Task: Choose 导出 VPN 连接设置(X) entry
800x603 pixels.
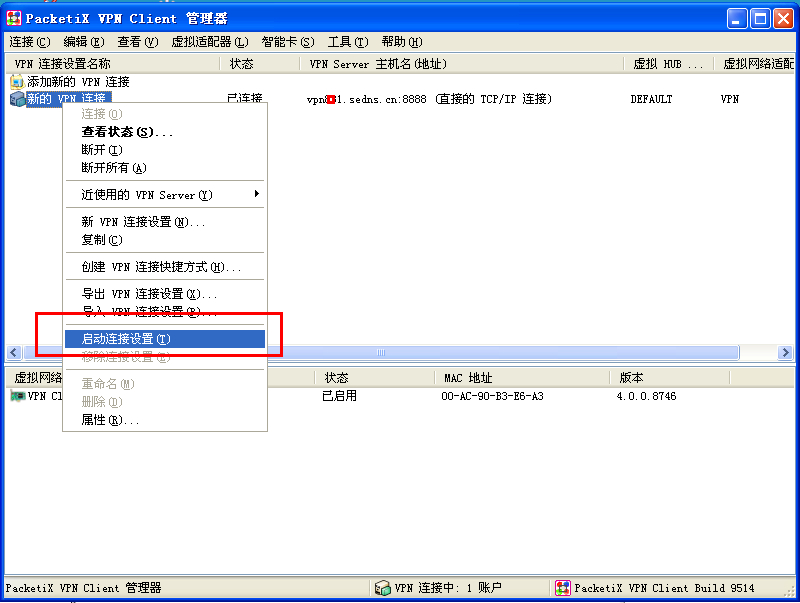Action: 165,294
